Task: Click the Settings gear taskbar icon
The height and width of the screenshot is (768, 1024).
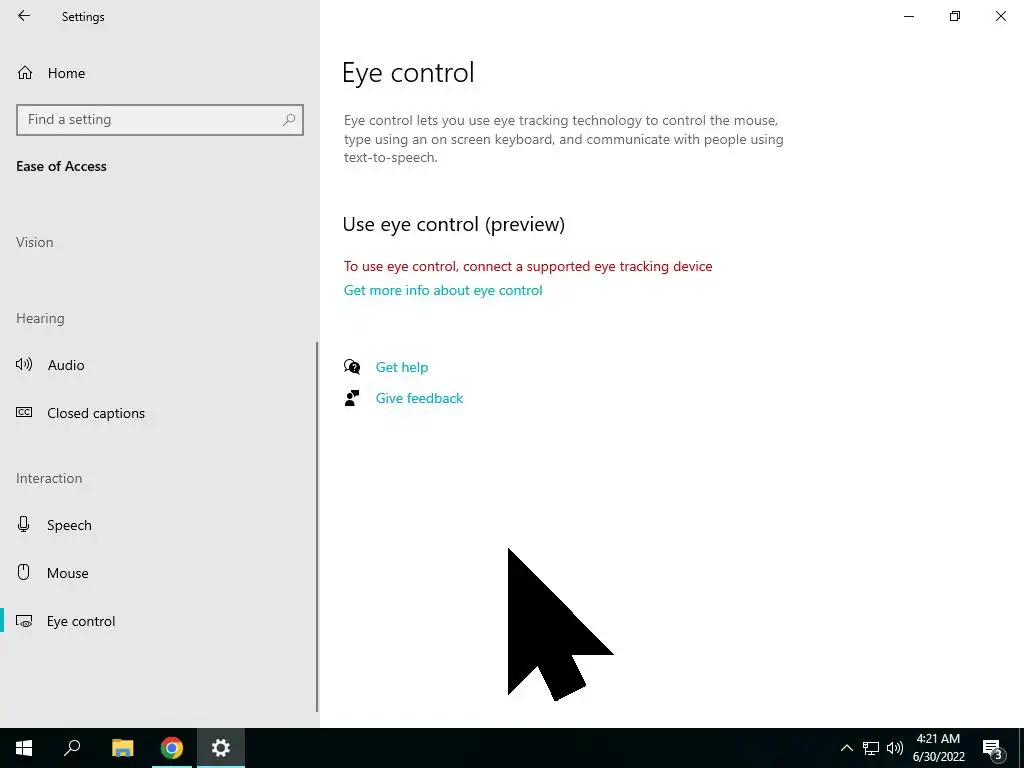Action: (x=221, y=748)
